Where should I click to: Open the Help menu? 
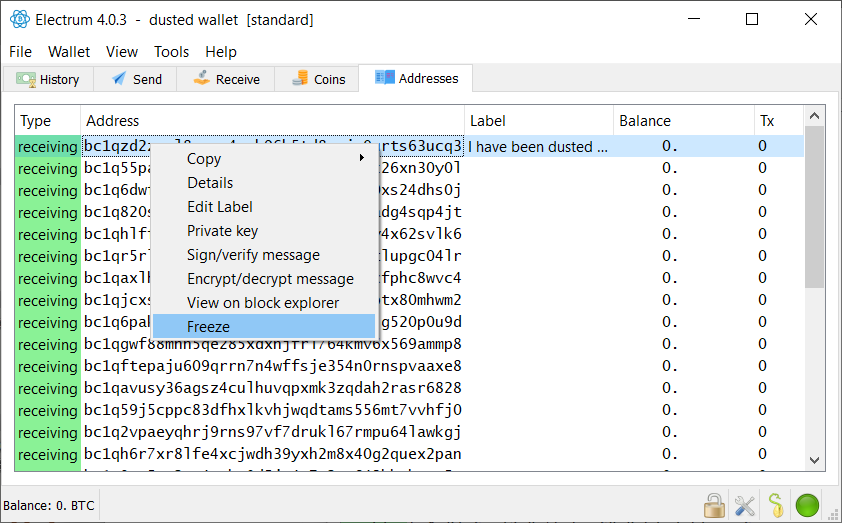click(221, 52)
